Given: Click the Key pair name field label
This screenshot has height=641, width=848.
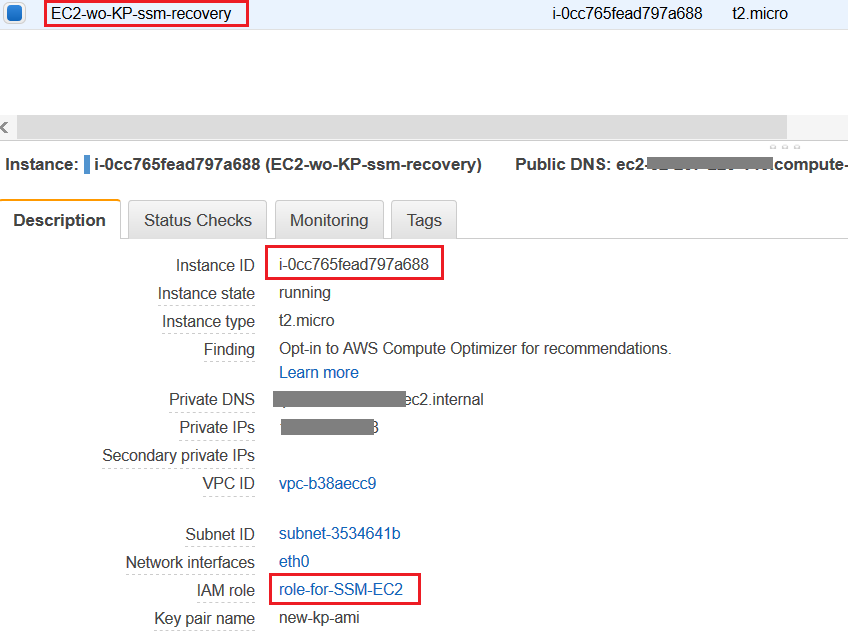Looking at the screenshot, I should pyautogui.click(x=204, y=619).
